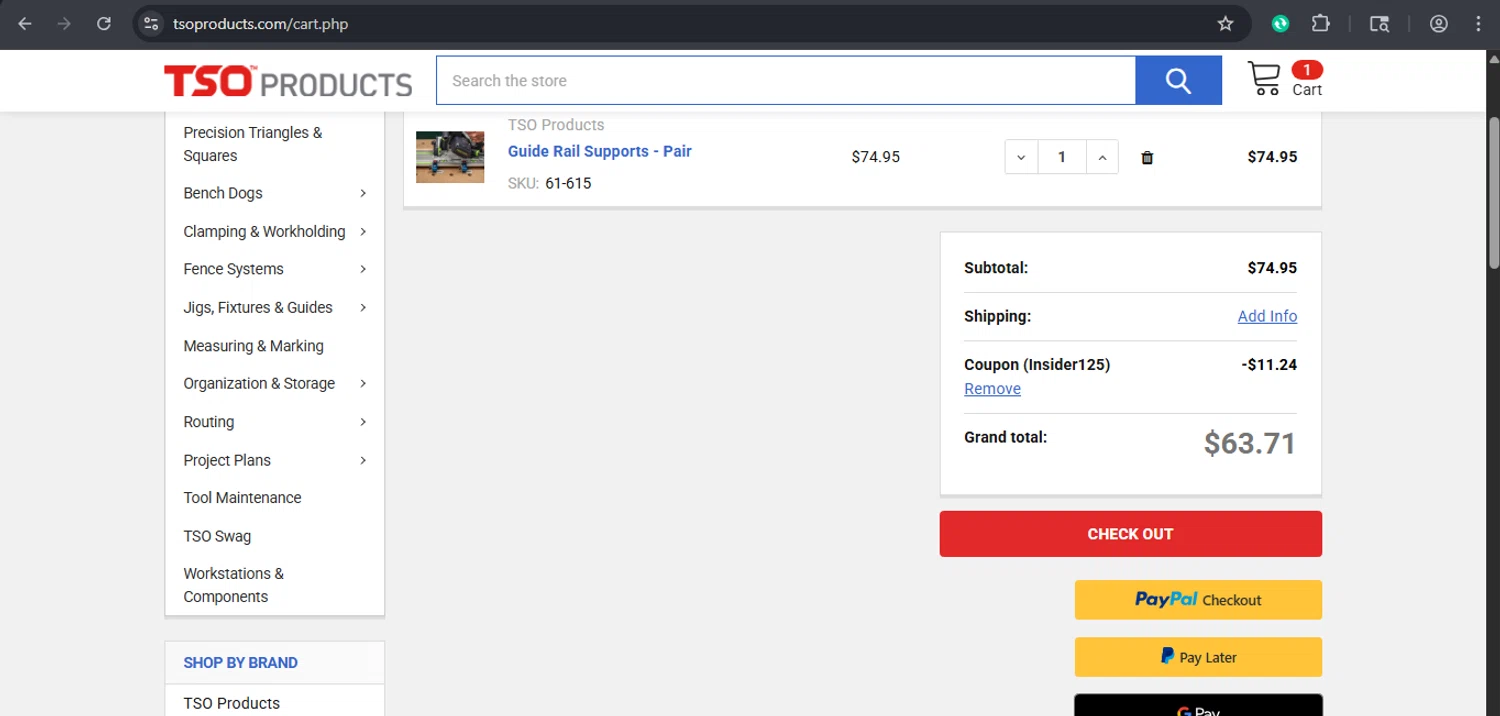Open the Routing category
The height and width of the screenshot is (716, 1500).
click(x=208, y=422)
